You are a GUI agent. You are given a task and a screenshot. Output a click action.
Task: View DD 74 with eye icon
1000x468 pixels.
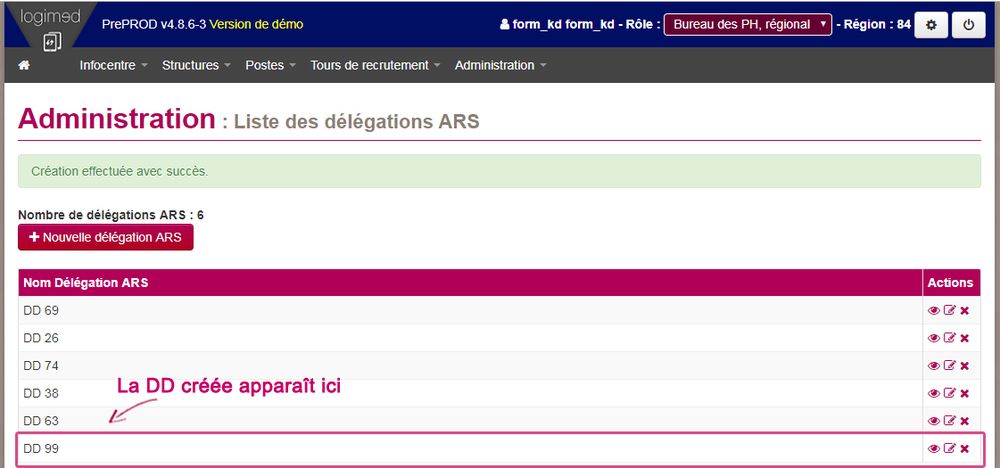pyautogui.click(x=934, y=366)
